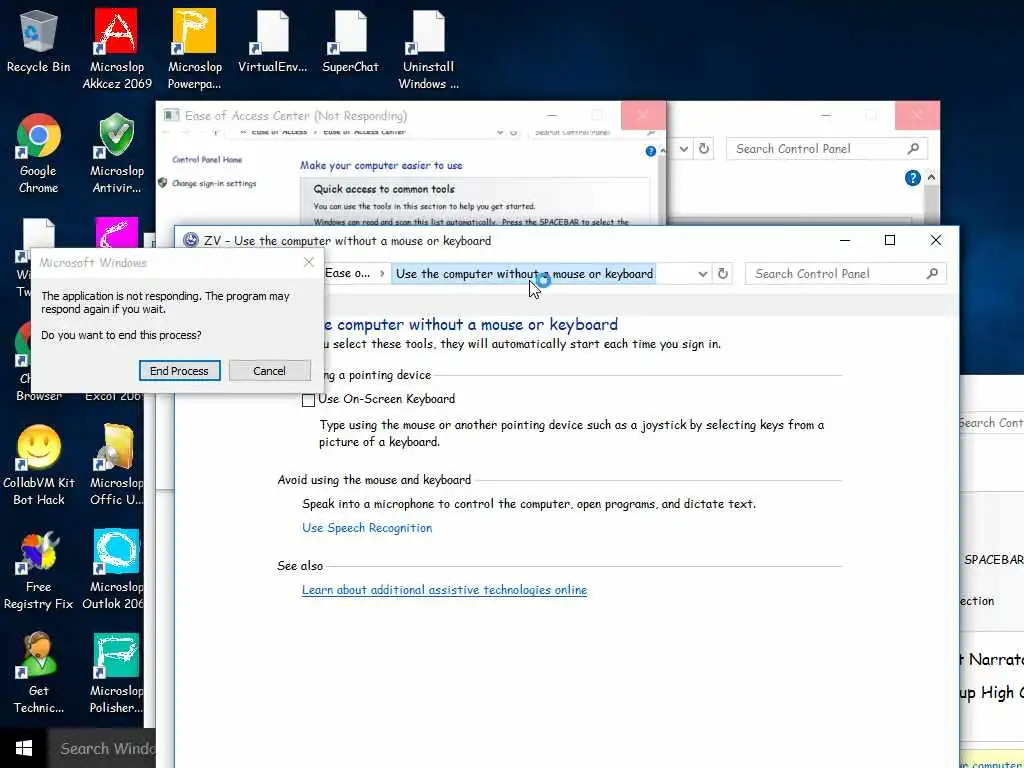Image resolution: width=1024 pixels, height=768 pixels.
Task: Open Use Speech Recognition link
Action: (367, 528)
